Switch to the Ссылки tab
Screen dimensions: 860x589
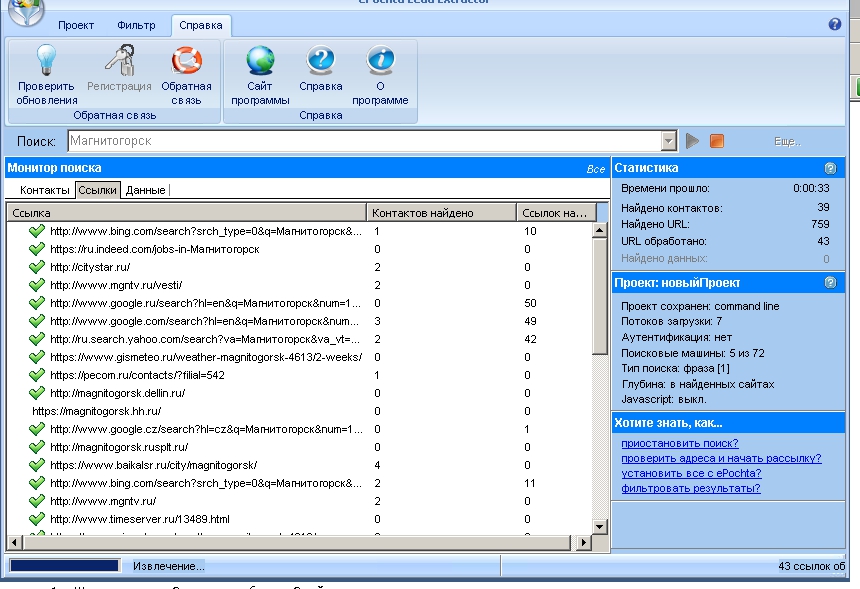tap(97, 190)
